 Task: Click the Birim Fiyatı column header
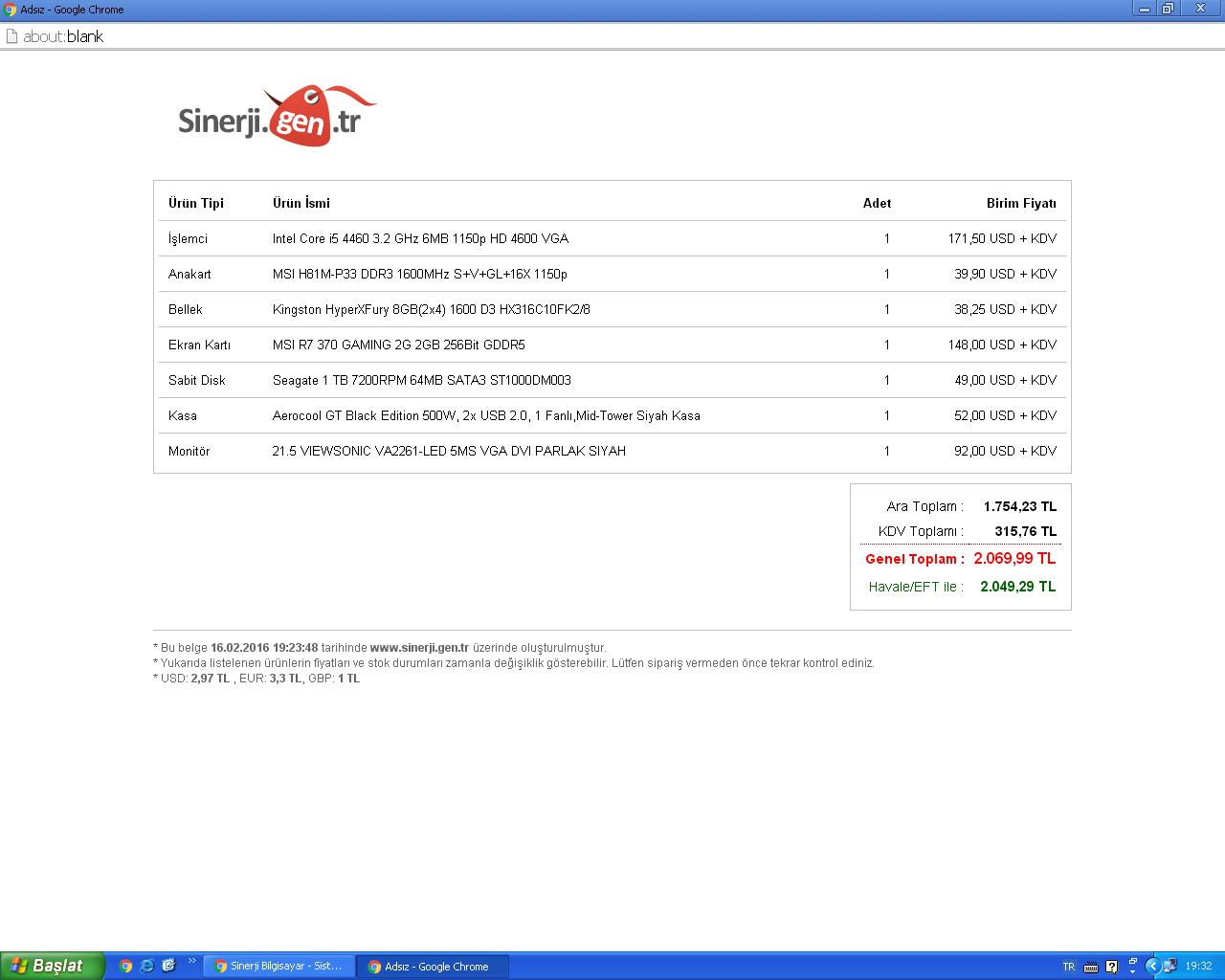click(1021, 203)
